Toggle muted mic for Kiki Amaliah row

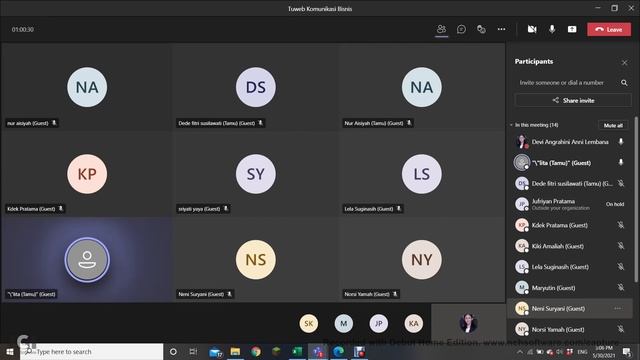point(621,246)
